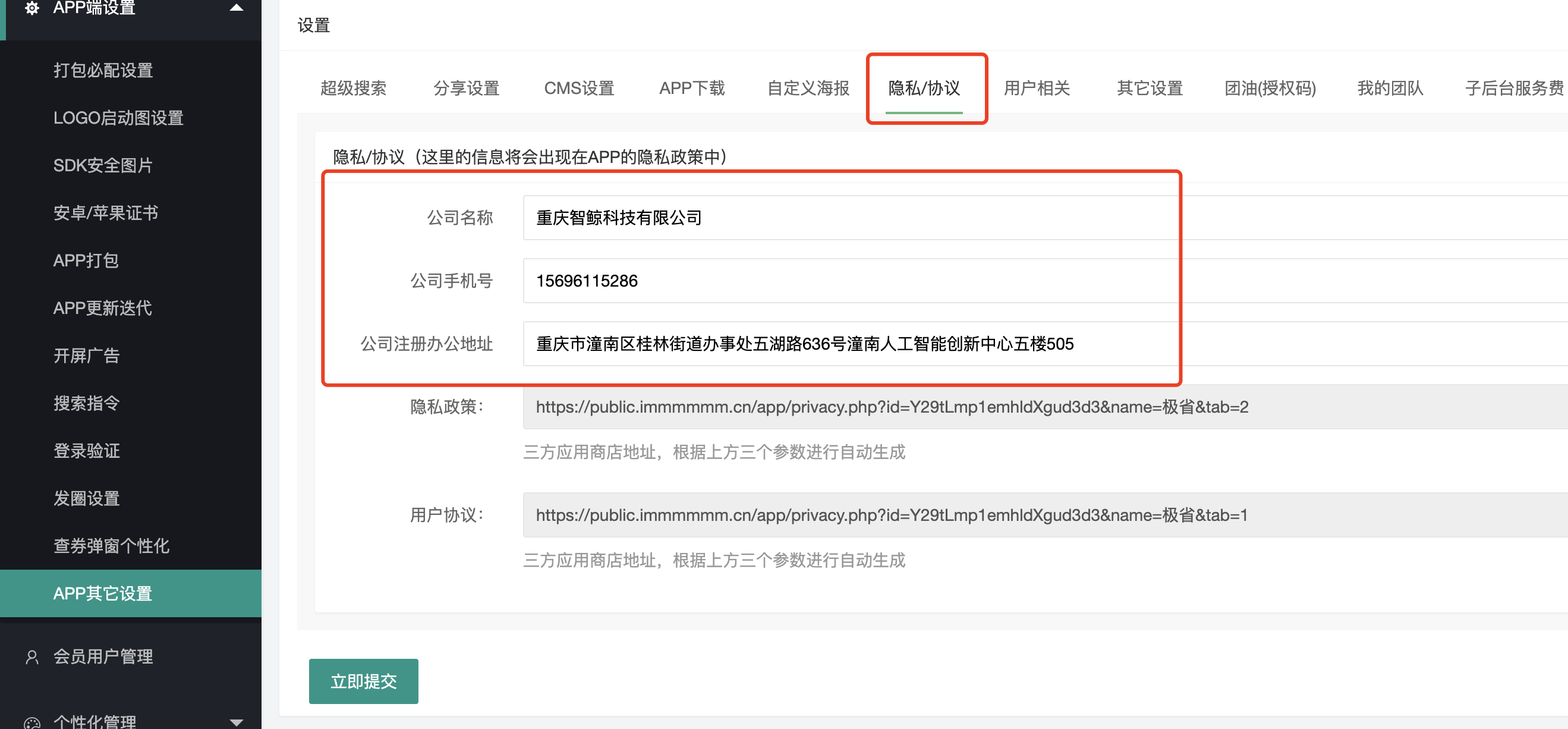Go to APP更新迭代 page
1568x729 pixels.
coord(103,308)
